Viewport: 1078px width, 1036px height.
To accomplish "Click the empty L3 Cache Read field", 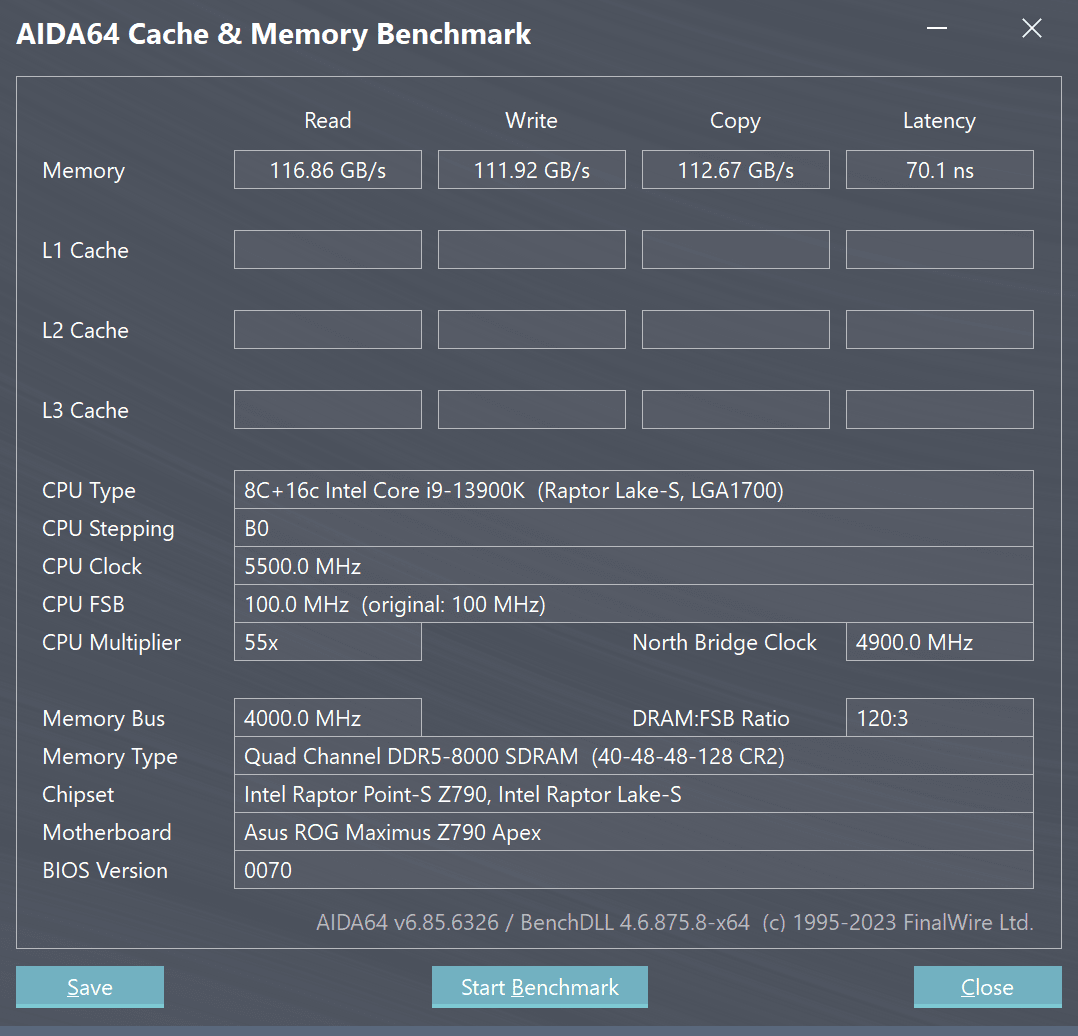I will tap(328, 410).
